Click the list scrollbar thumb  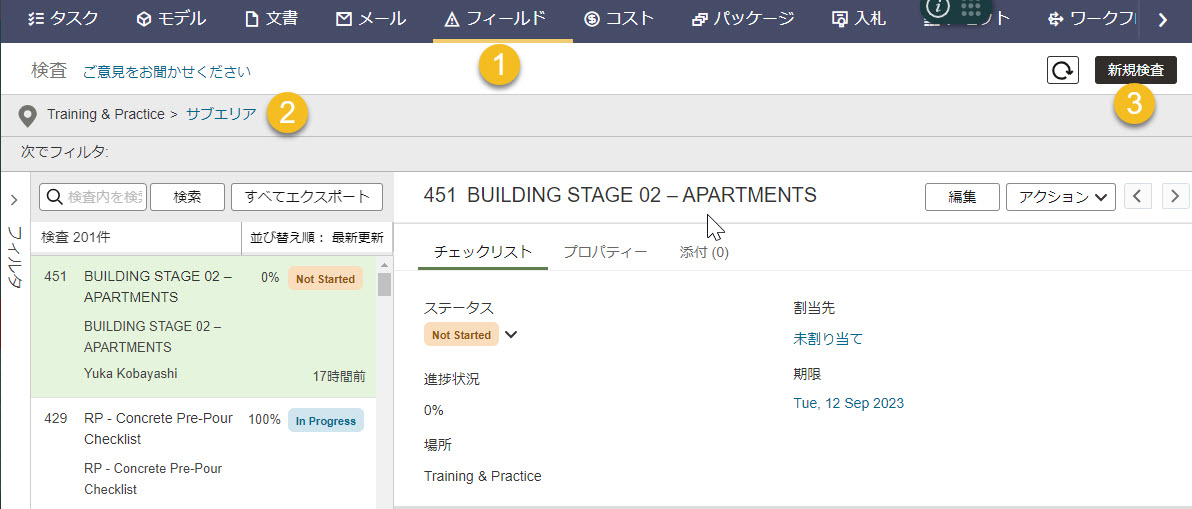click(385, 284)
